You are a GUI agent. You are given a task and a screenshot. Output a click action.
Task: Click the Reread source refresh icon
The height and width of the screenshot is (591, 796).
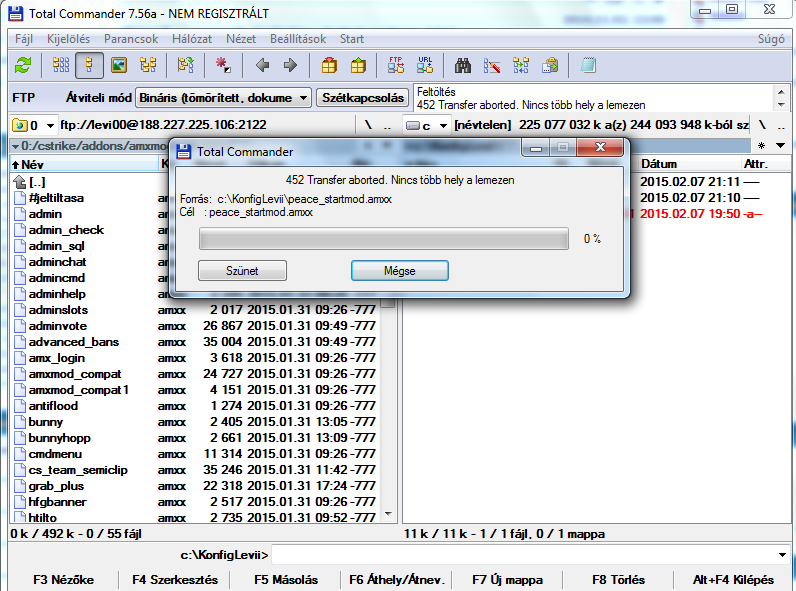(23, 65)
